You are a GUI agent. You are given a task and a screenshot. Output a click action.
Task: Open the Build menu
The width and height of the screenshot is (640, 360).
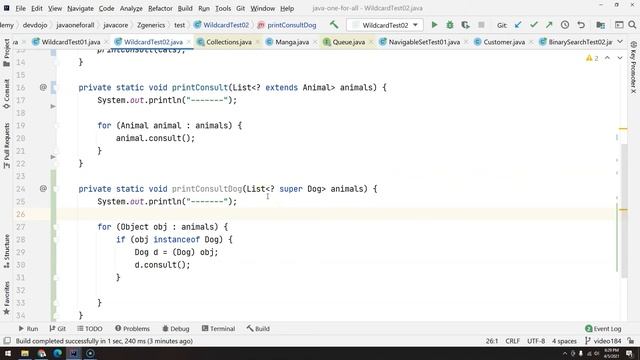[x=185, y=8]
